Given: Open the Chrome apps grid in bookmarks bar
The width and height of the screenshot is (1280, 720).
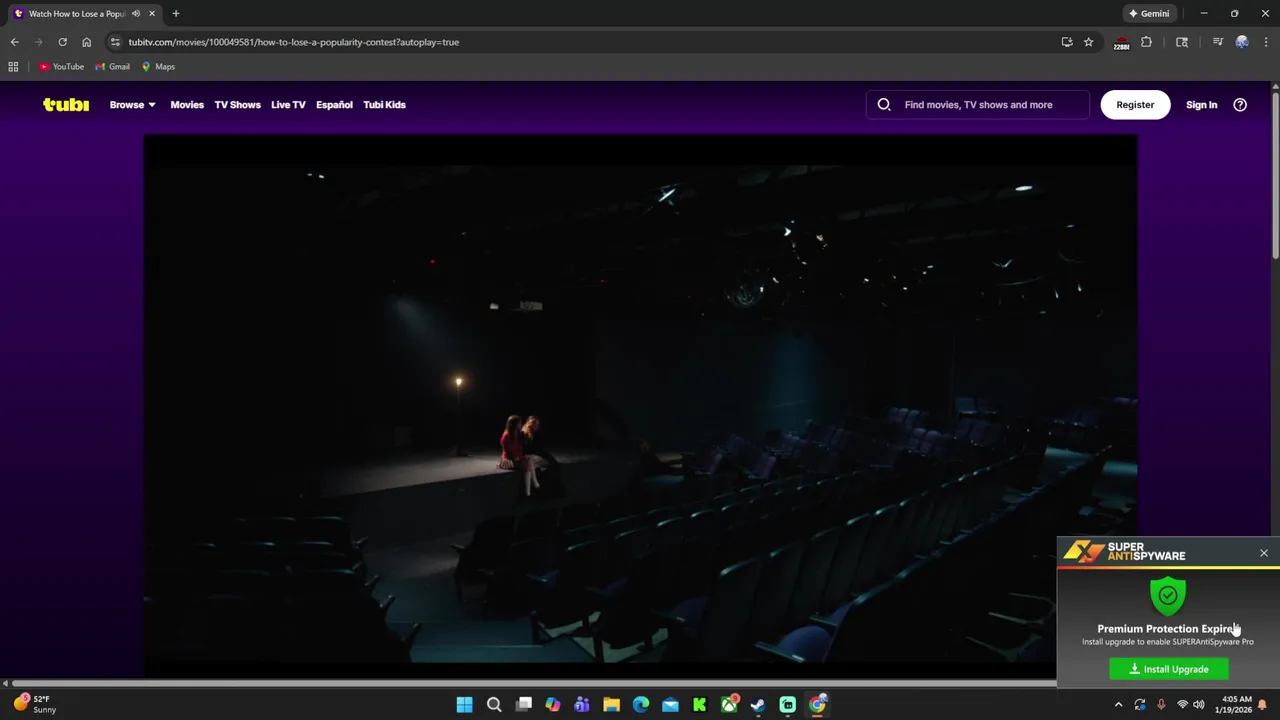Looking at the screenshot, I should pyautogui.click(x=13, y=67).
